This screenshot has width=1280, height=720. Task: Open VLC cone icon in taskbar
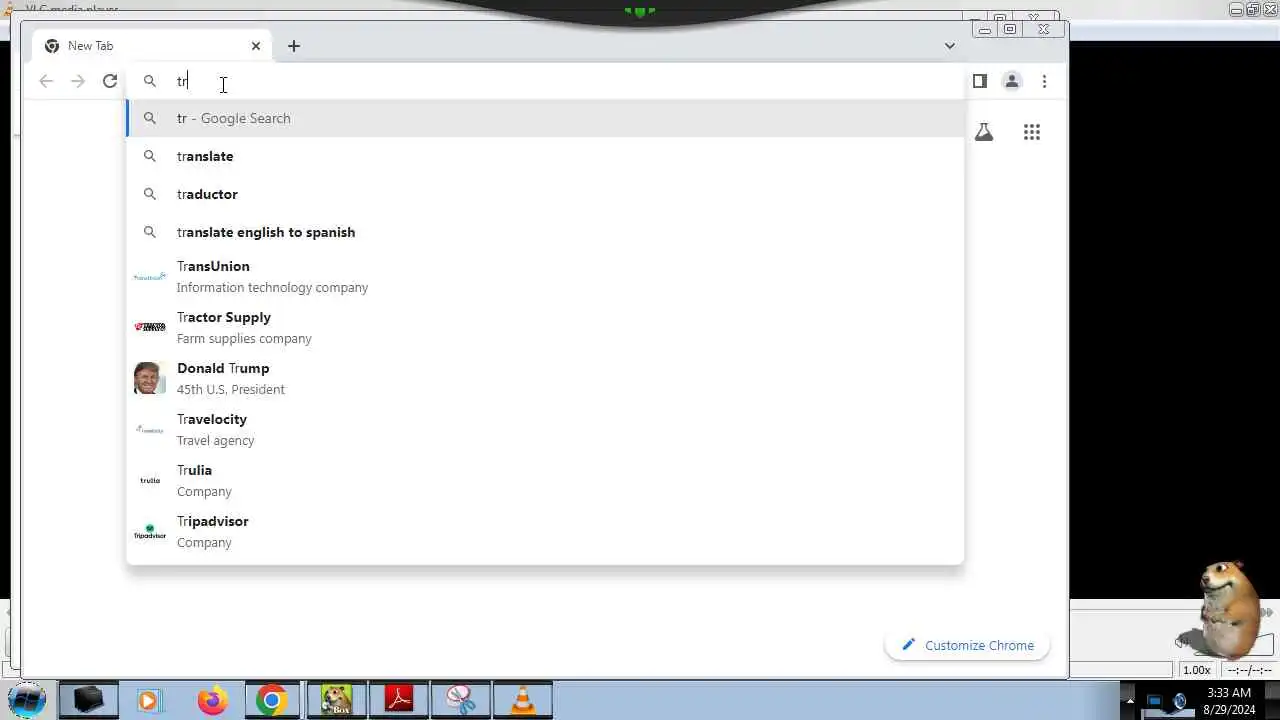523,700
